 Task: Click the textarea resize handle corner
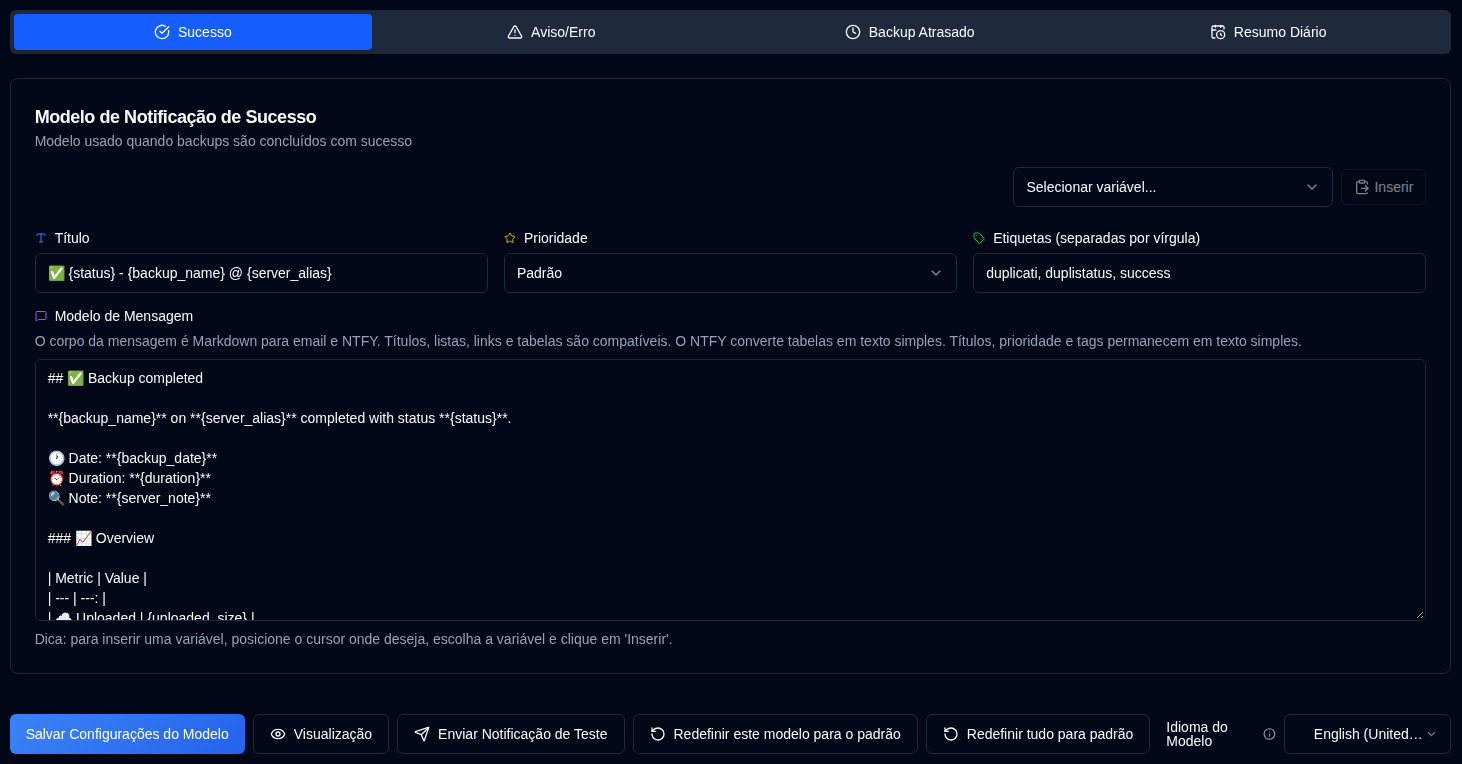[x=1419, y=614]
